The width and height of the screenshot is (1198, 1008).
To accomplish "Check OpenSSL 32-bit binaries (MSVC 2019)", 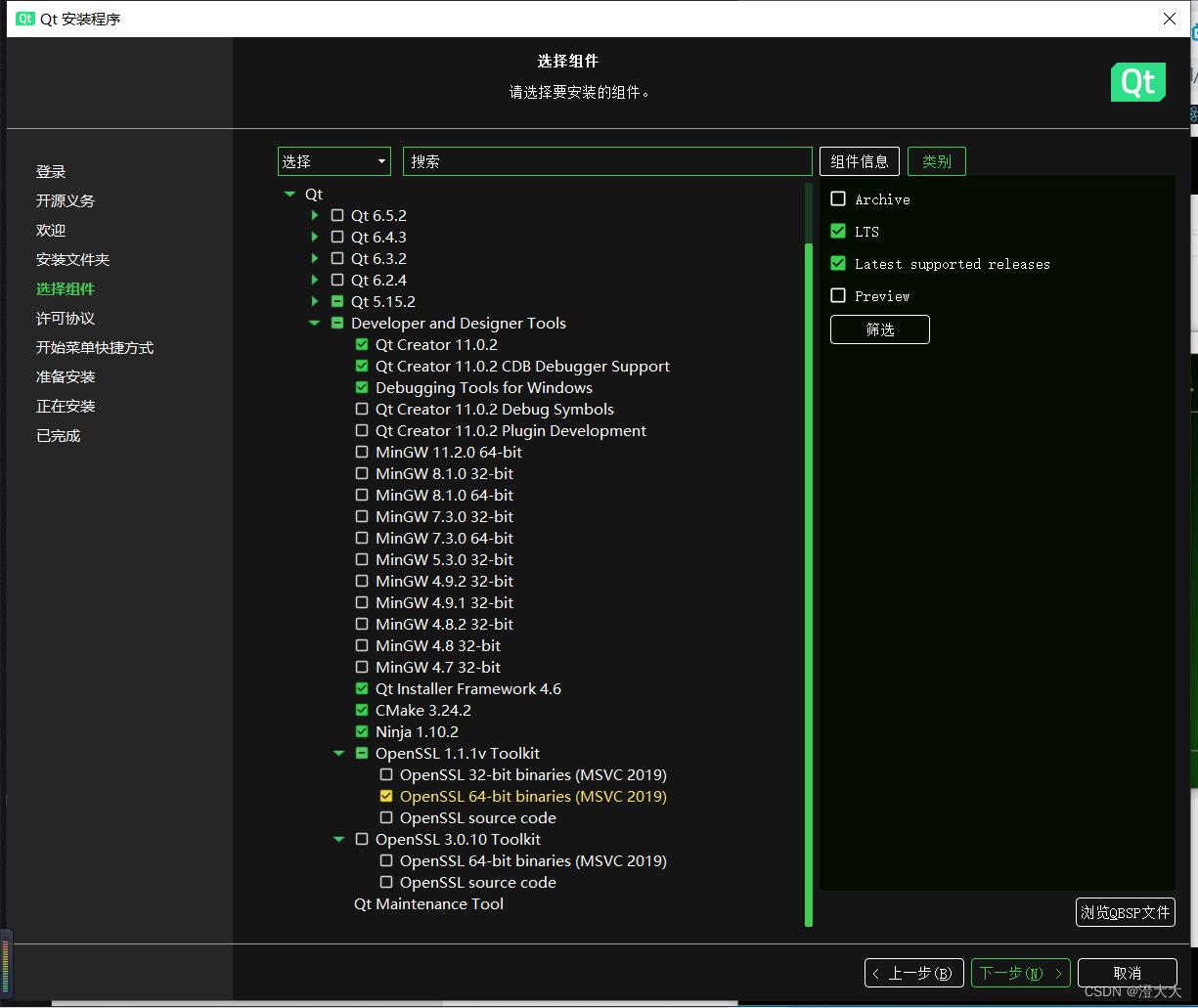I will [386, 774].
